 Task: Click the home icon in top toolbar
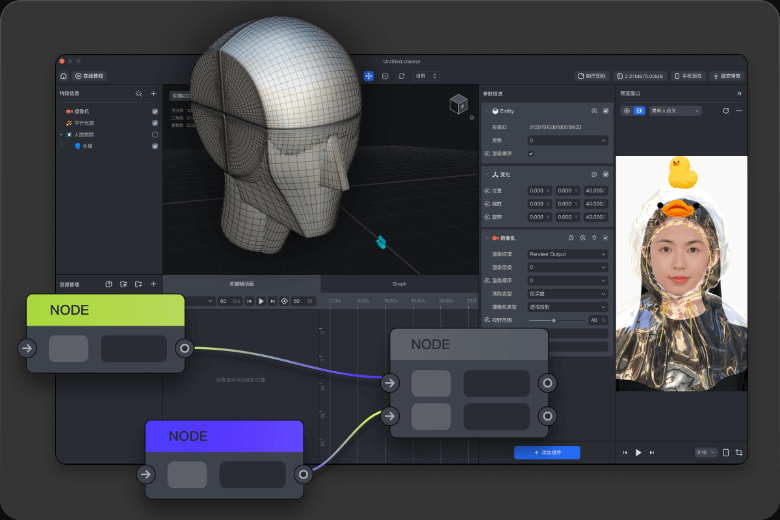click(x=64, y=76)
